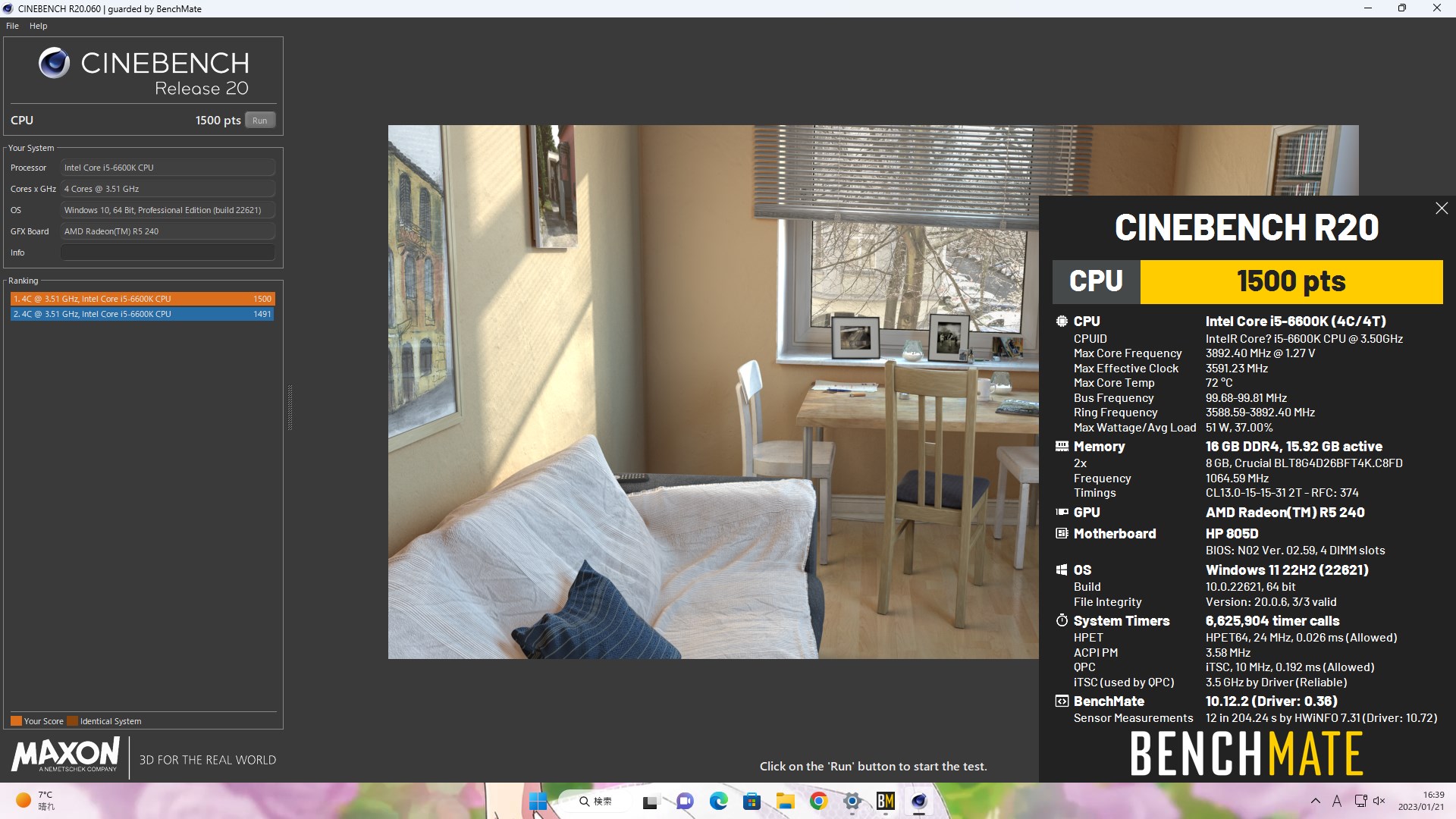Open Teams Chat from the taskbar
Screen dimensions: 1456x819
[x=685, y=802]
